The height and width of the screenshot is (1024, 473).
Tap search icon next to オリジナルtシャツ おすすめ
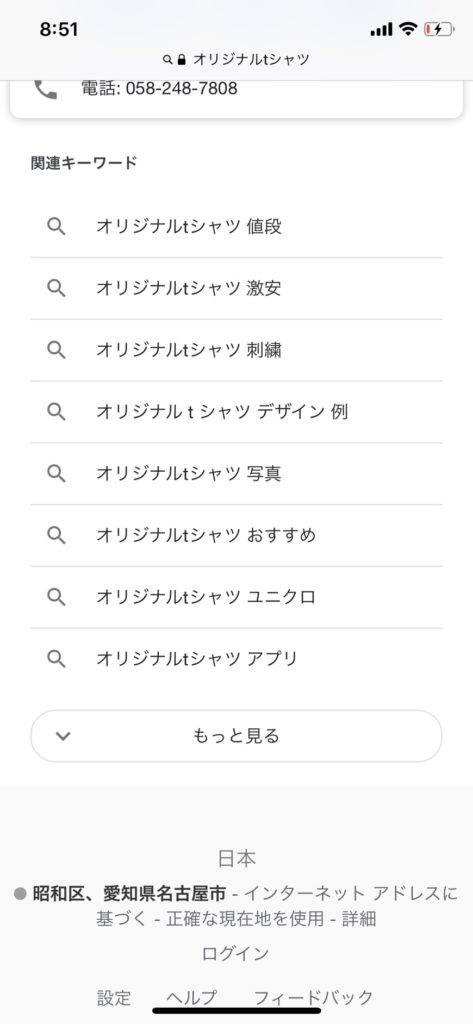(56, 535)
